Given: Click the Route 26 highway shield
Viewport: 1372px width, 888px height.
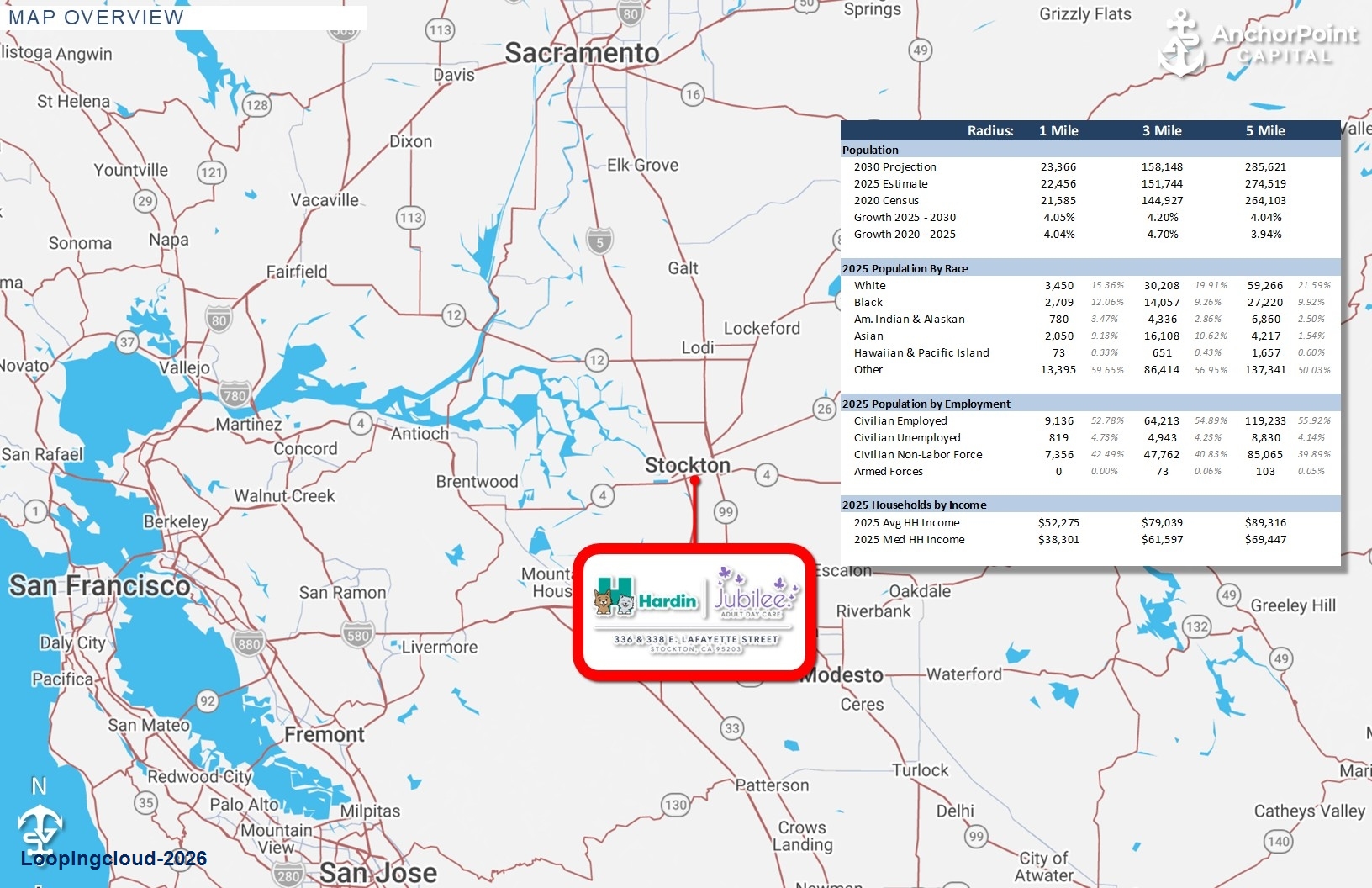Looking at the screenshot, I should pos(825,409).
